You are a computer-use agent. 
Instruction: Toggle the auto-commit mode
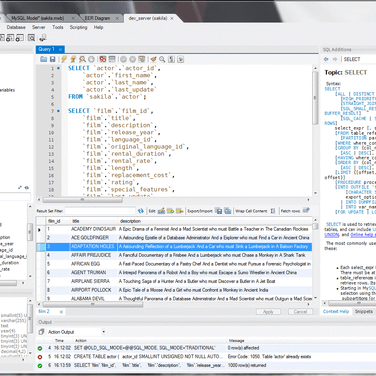(x=142, y=59)
